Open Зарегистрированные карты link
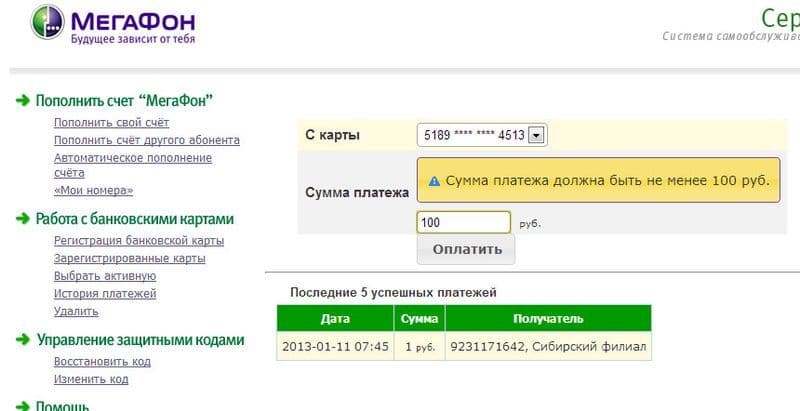 coord(130,259)
